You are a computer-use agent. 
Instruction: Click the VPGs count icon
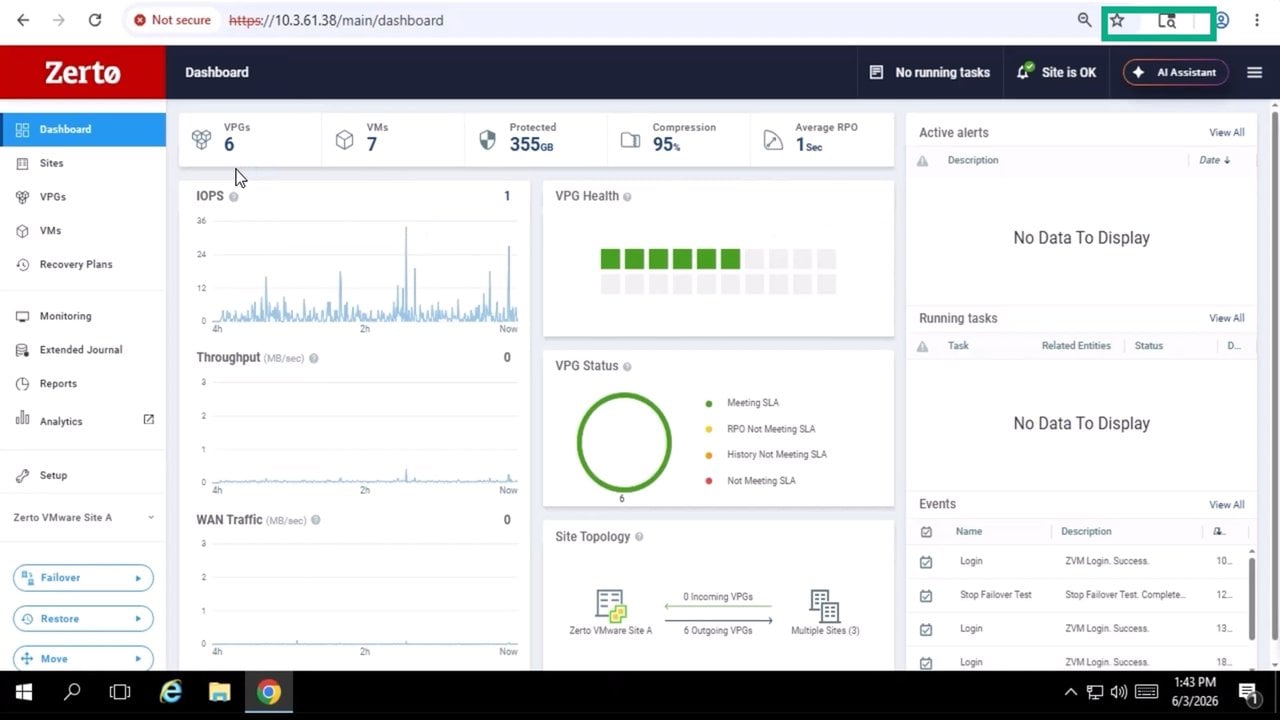(x=202, y=140)
